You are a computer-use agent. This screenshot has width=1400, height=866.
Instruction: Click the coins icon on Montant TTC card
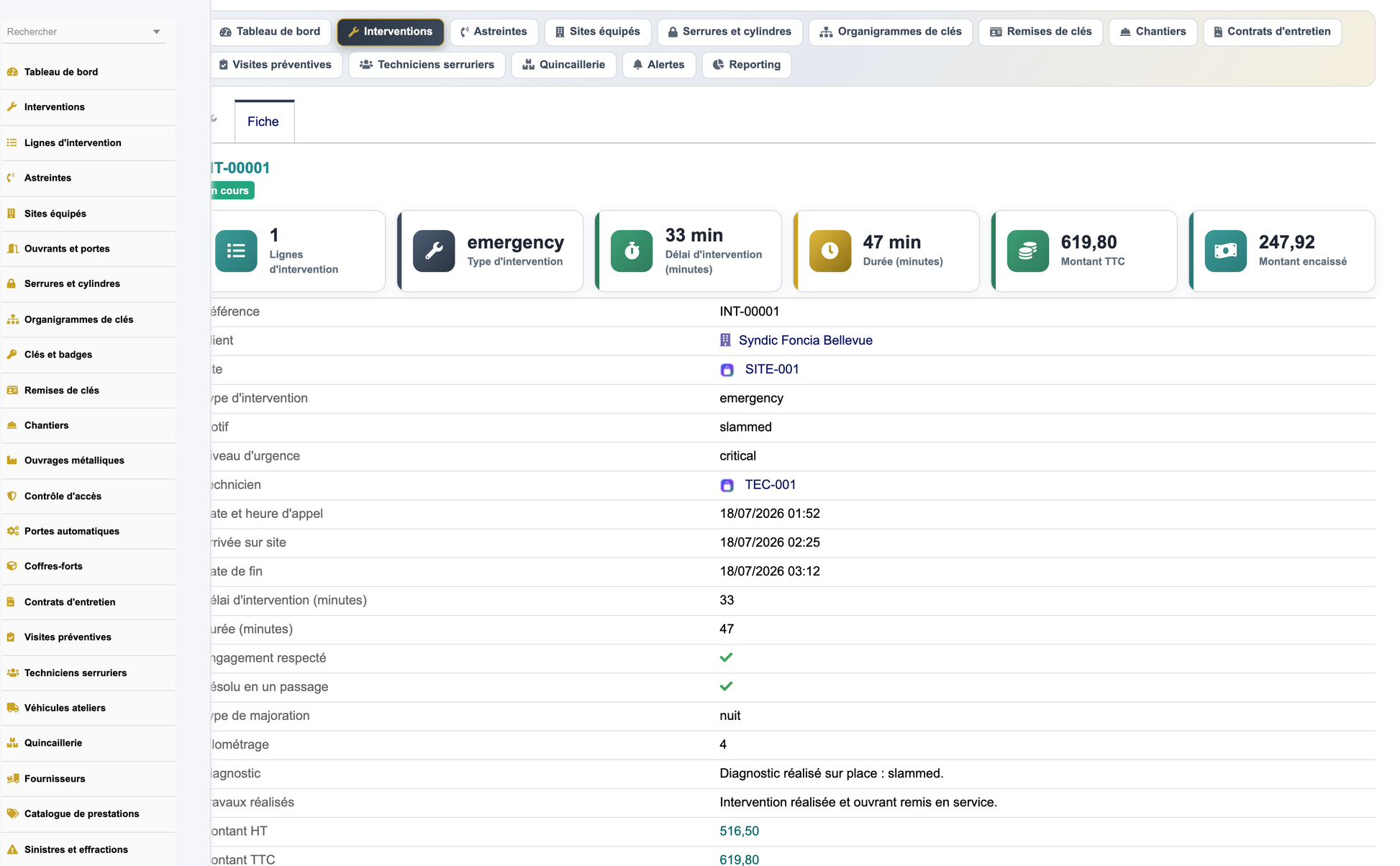click(1027, 250)
